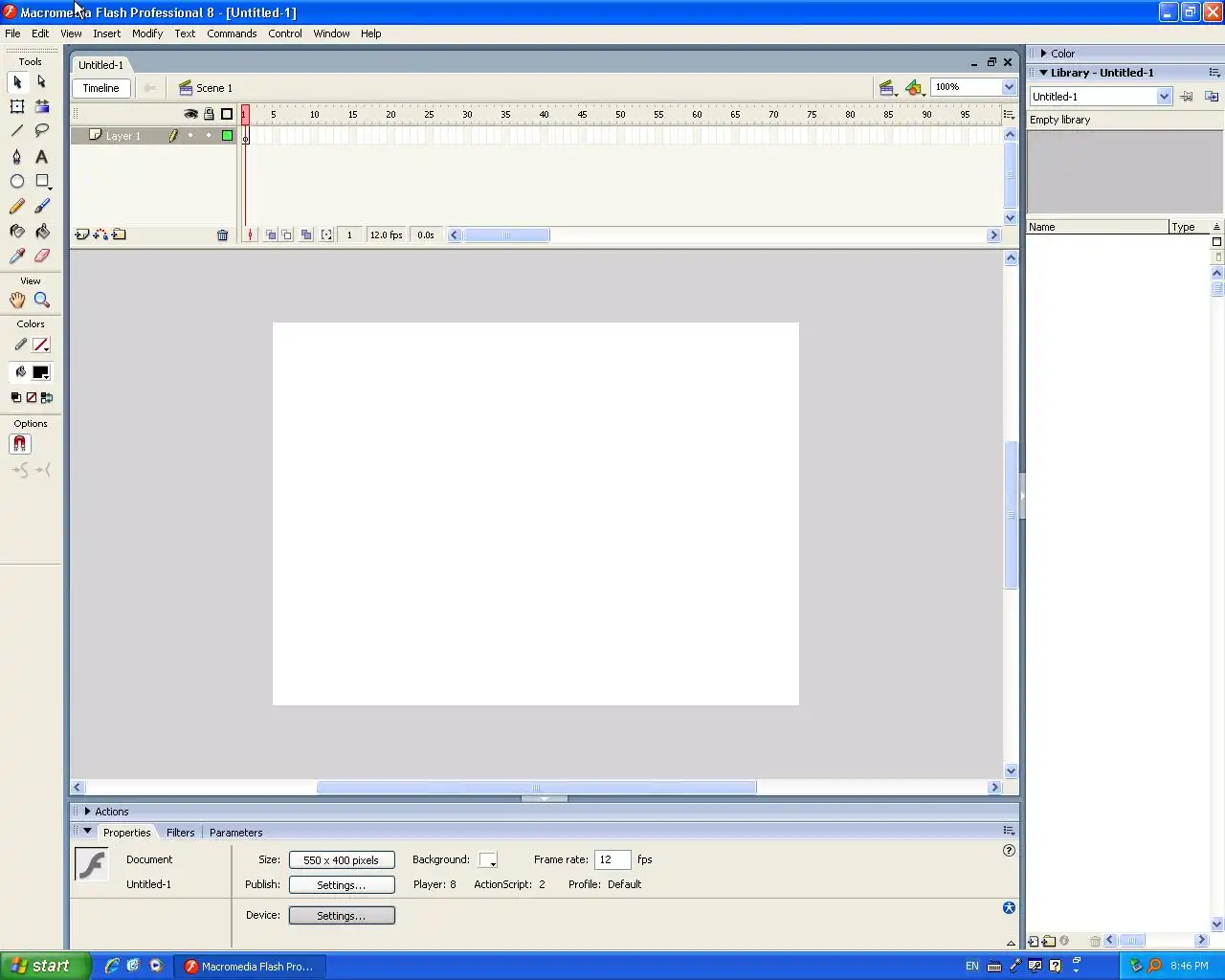
Task: Open the Commands menu
Action: (232, 33)
